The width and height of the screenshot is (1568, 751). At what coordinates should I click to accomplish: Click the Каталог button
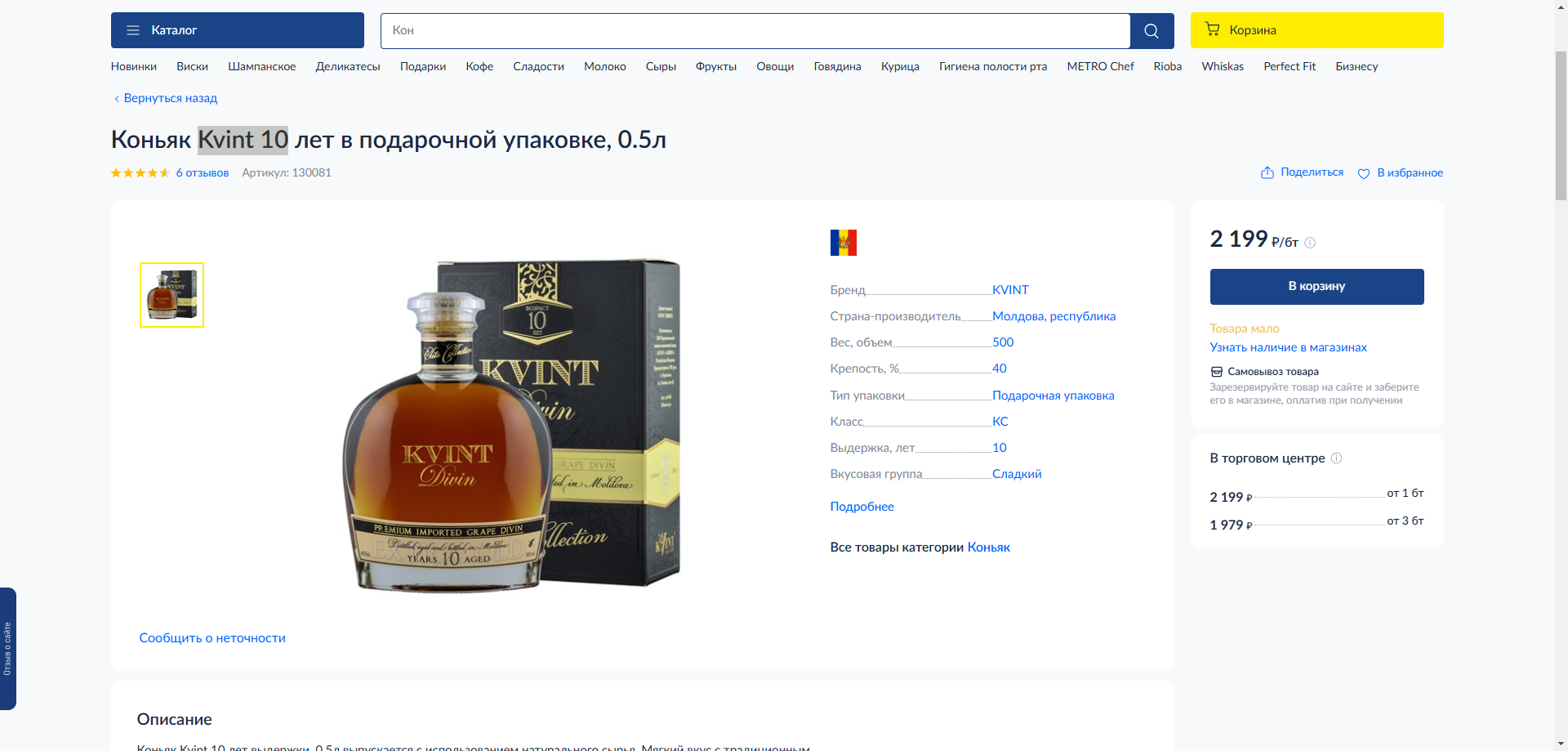pos(238,30)
